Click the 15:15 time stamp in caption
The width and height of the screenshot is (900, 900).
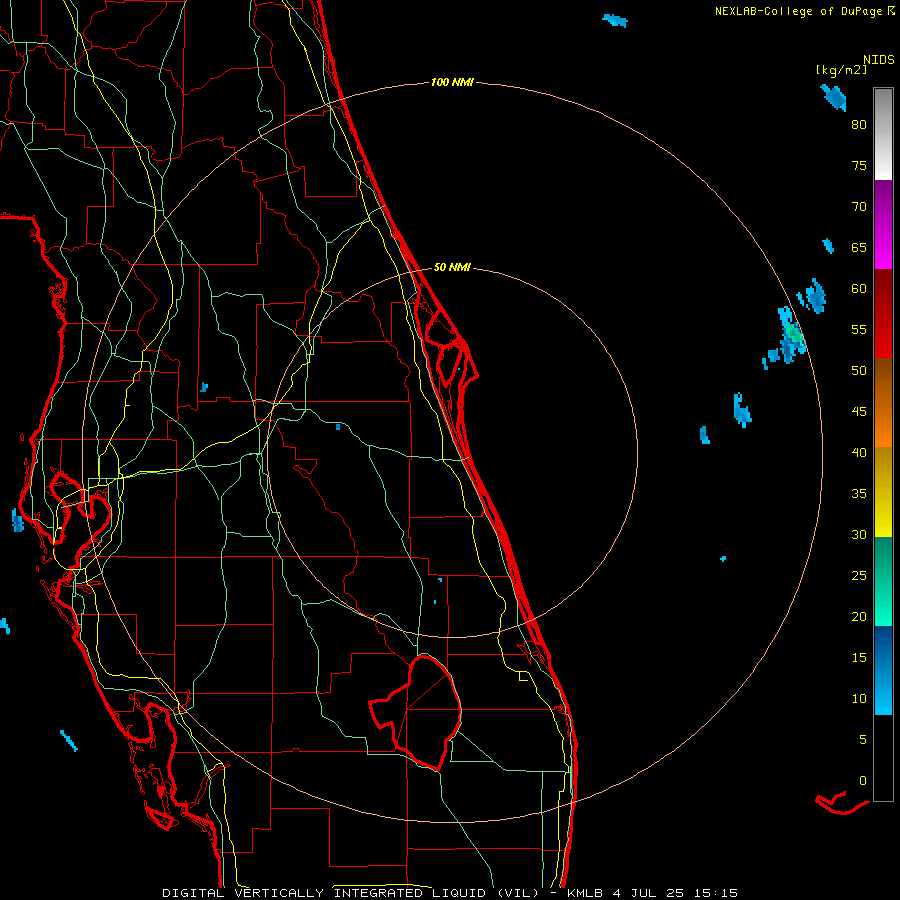715,893
